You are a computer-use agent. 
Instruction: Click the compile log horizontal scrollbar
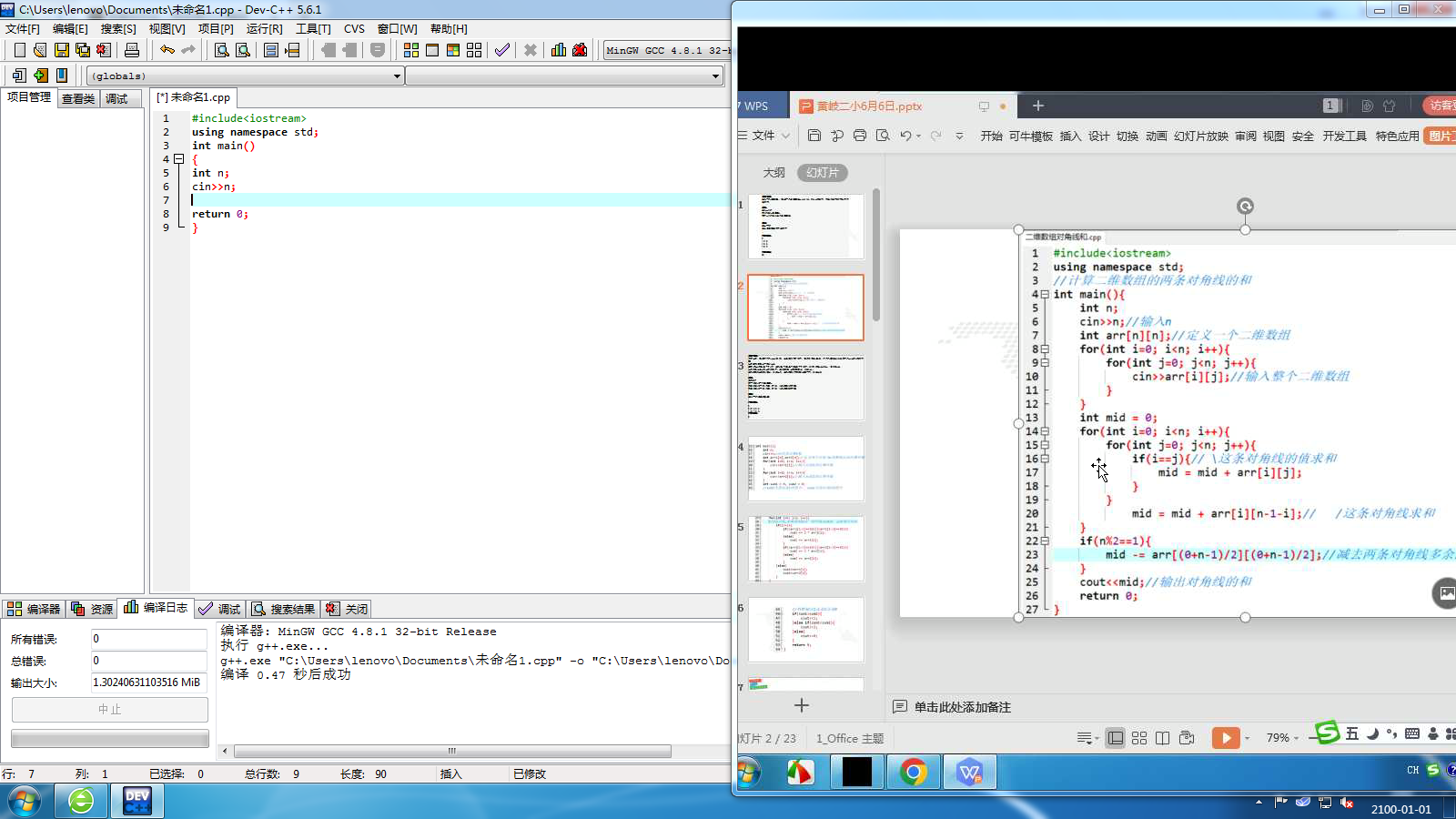point(452,751)
